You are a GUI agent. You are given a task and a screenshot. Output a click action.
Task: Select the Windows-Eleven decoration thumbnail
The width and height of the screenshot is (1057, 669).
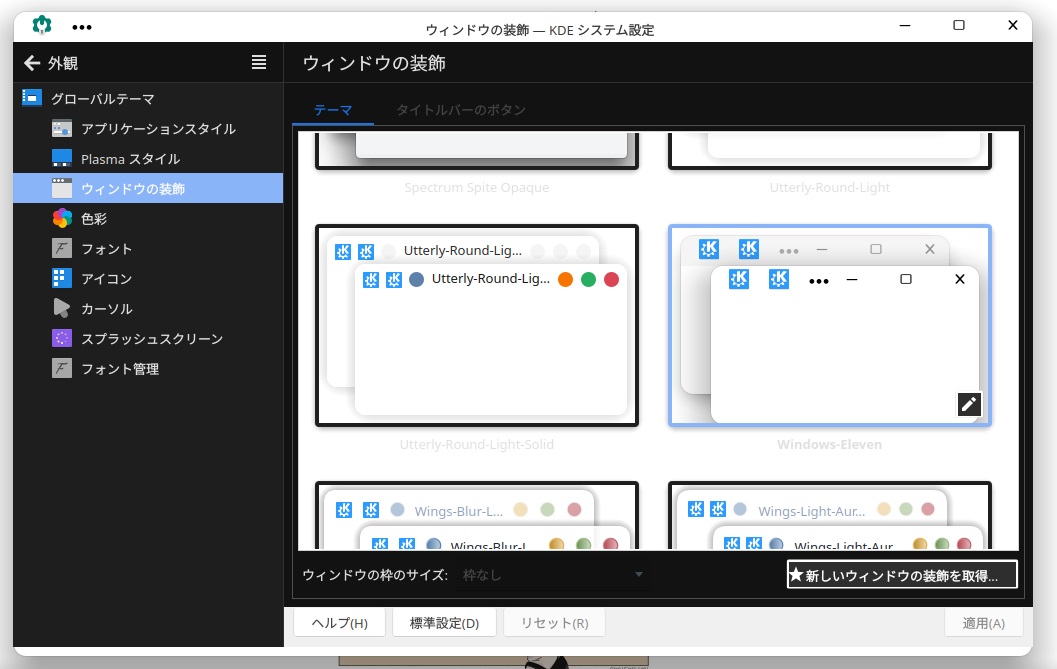pyautogui.click(x=829, y=325)
